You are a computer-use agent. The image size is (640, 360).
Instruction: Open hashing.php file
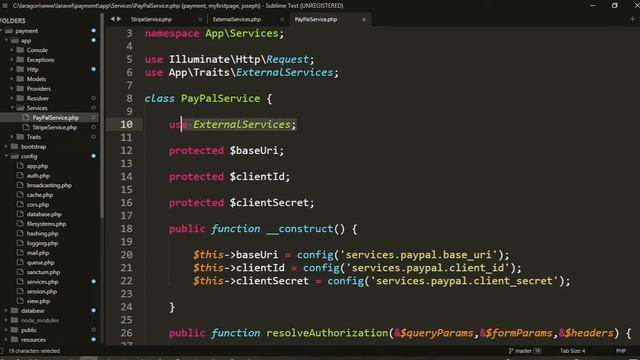[42, 234]
